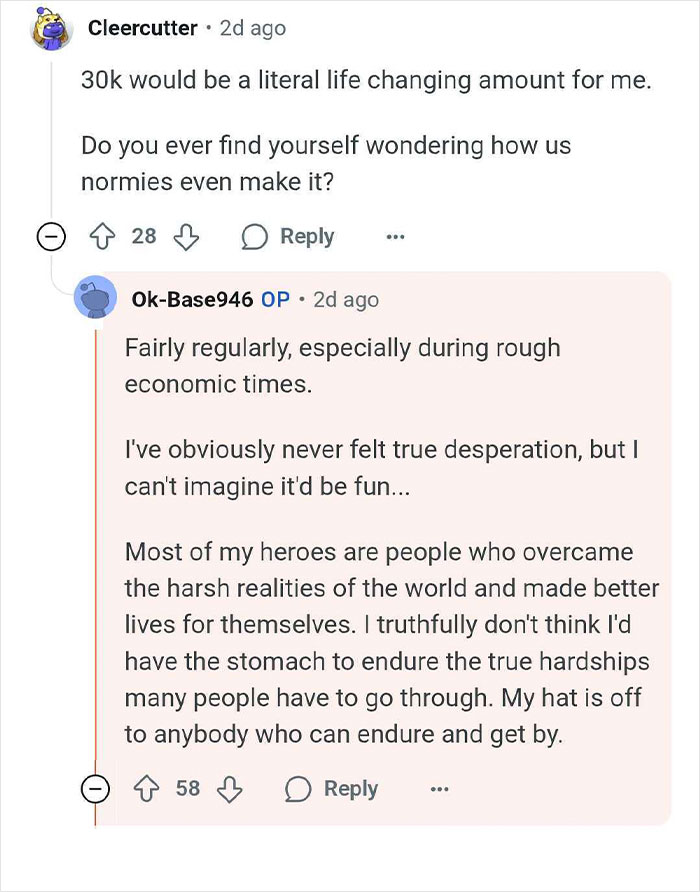Downvote Ok-Base946's reply
This screenshot has height=892, width=700.
pos(231,788)
